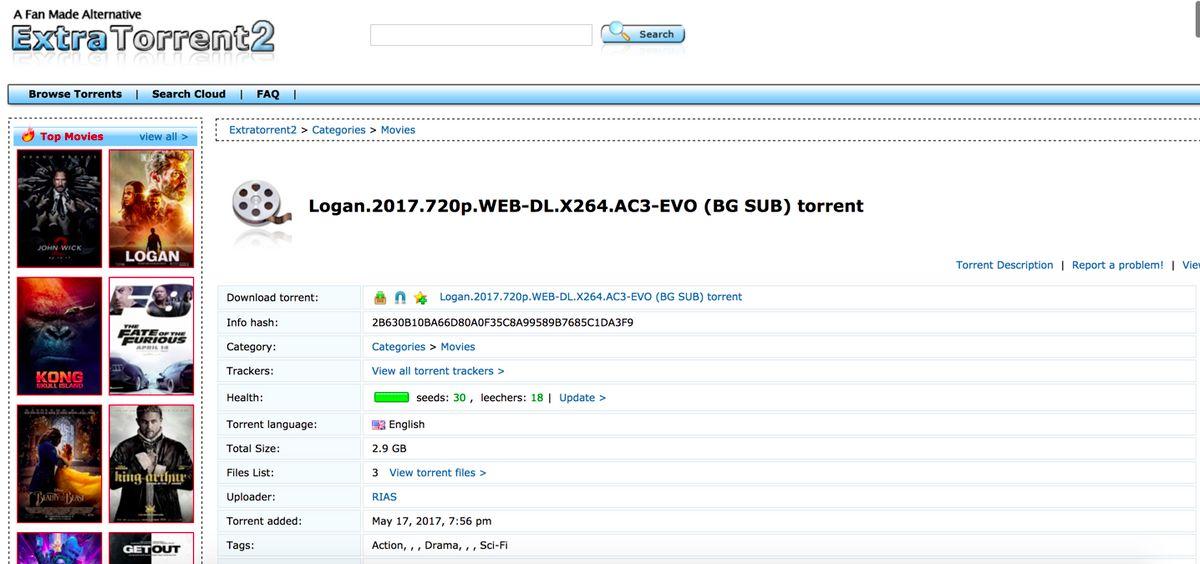The width and height of the screenshot is (1200, 564).
Task: Open the King Arthur poster thumbnail
Action: [151, 463]
